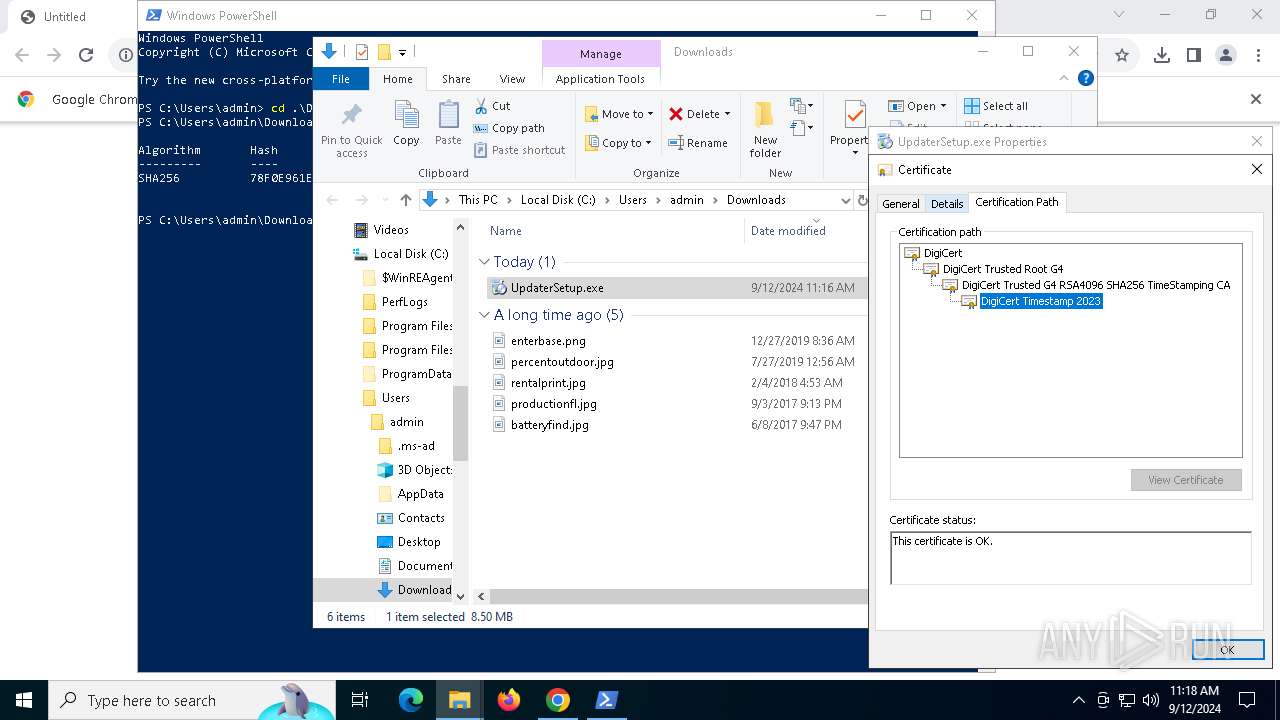Open the ribbon Open dropdown
Viewport: 1280px width, 720px height.
tap(916, 106)
